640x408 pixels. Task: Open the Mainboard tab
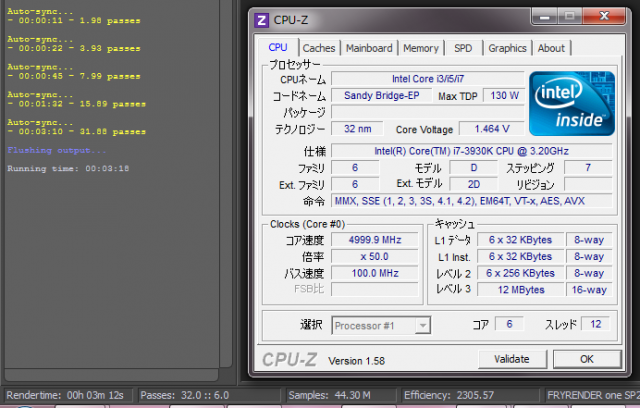coord(369,48)
